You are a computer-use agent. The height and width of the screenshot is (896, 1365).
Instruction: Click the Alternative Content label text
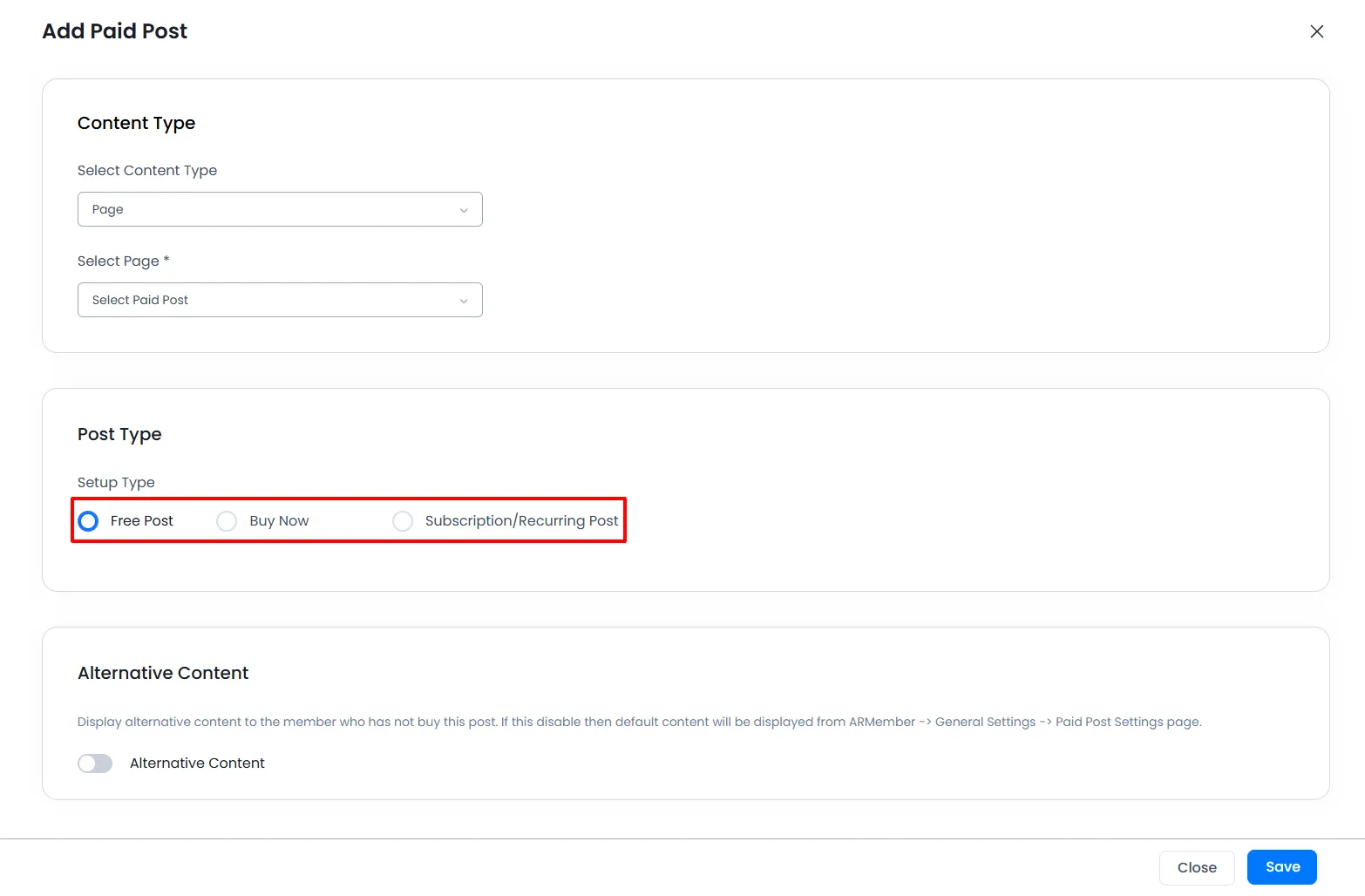click(196, 763)
